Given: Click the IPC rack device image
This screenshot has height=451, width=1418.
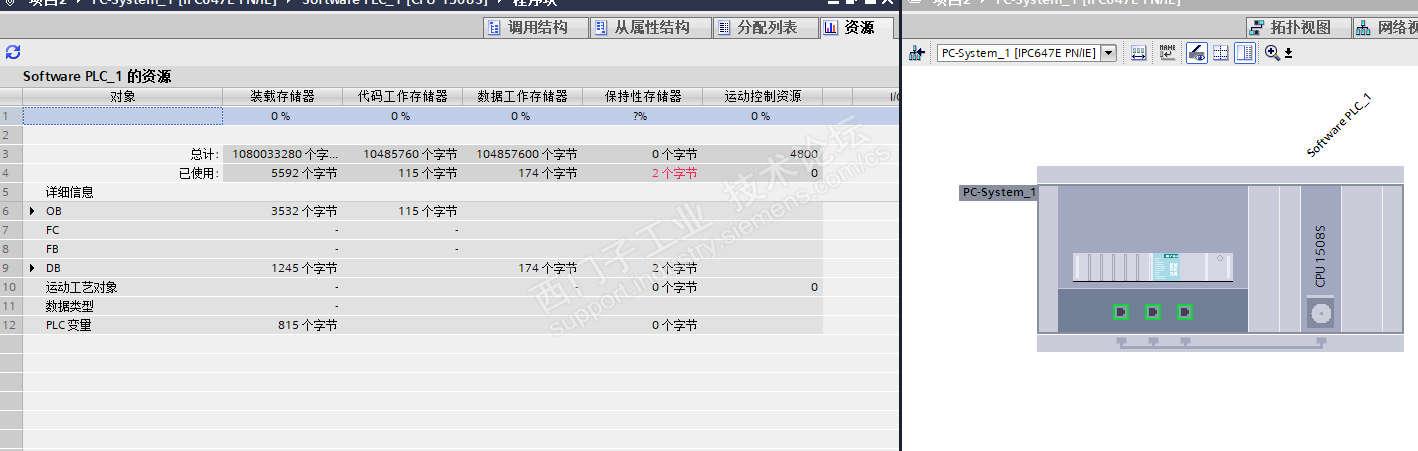Looking at the screenshot, I should pyautogui.click(x=1153, y=266).
